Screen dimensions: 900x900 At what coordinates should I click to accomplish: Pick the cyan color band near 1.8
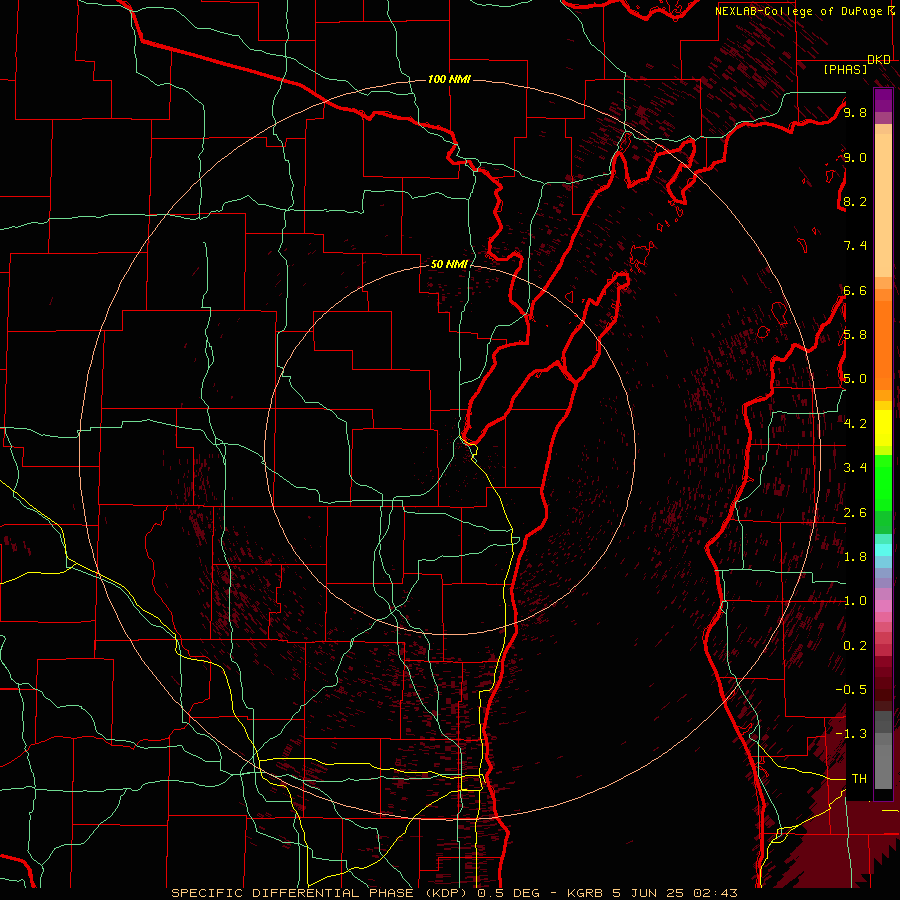[x=883, y=550]
